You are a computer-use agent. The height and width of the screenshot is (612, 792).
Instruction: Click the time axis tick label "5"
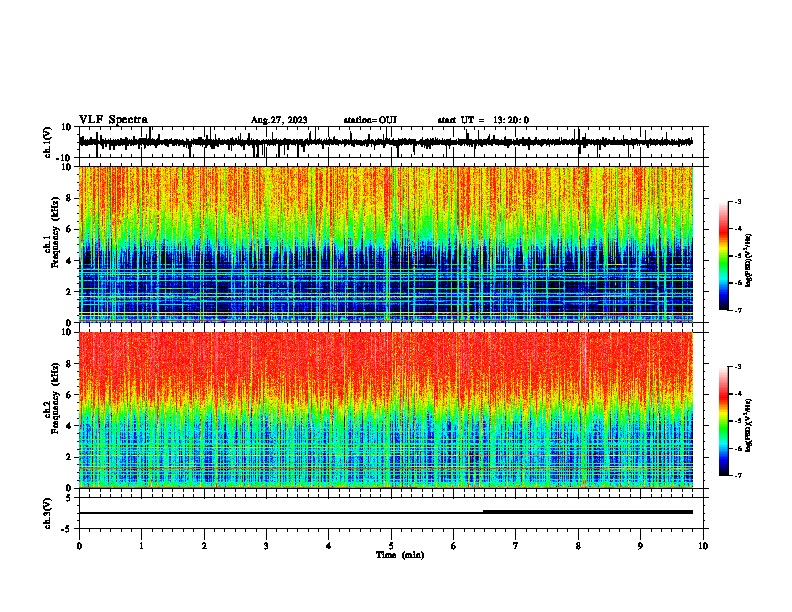[391, 546]
